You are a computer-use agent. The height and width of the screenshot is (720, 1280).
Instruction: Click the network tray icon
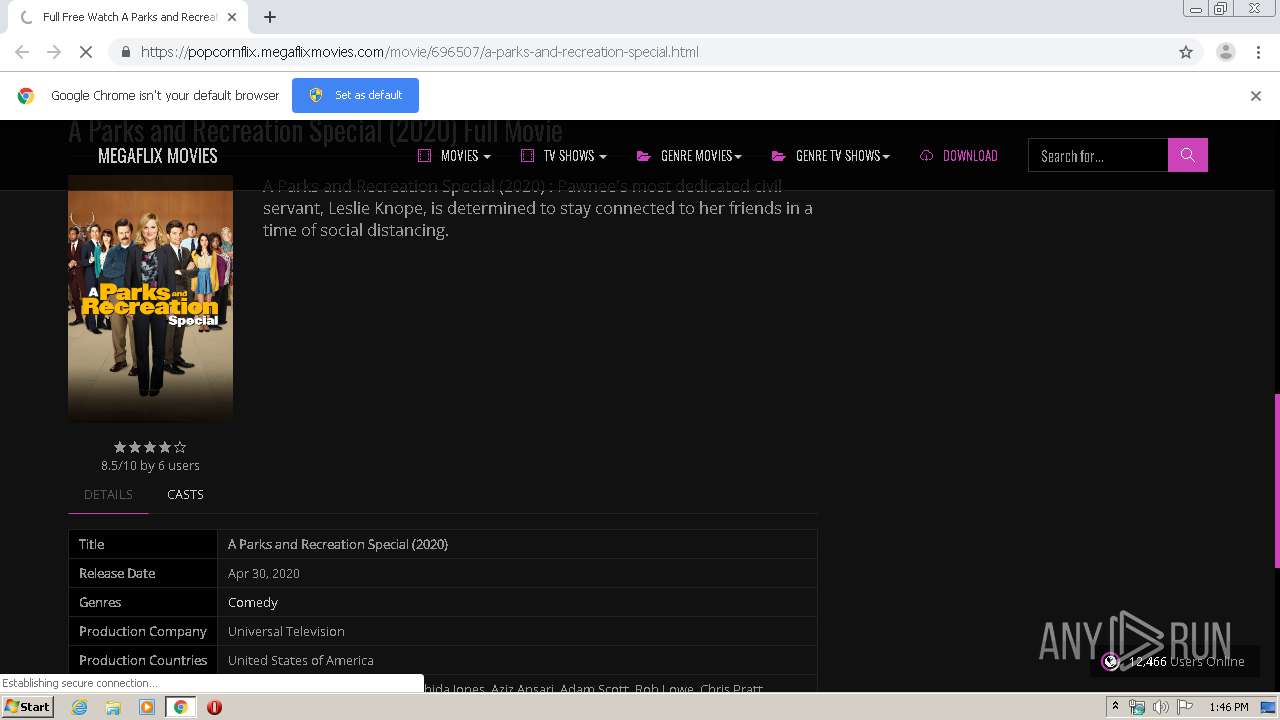pos(1137,707)
